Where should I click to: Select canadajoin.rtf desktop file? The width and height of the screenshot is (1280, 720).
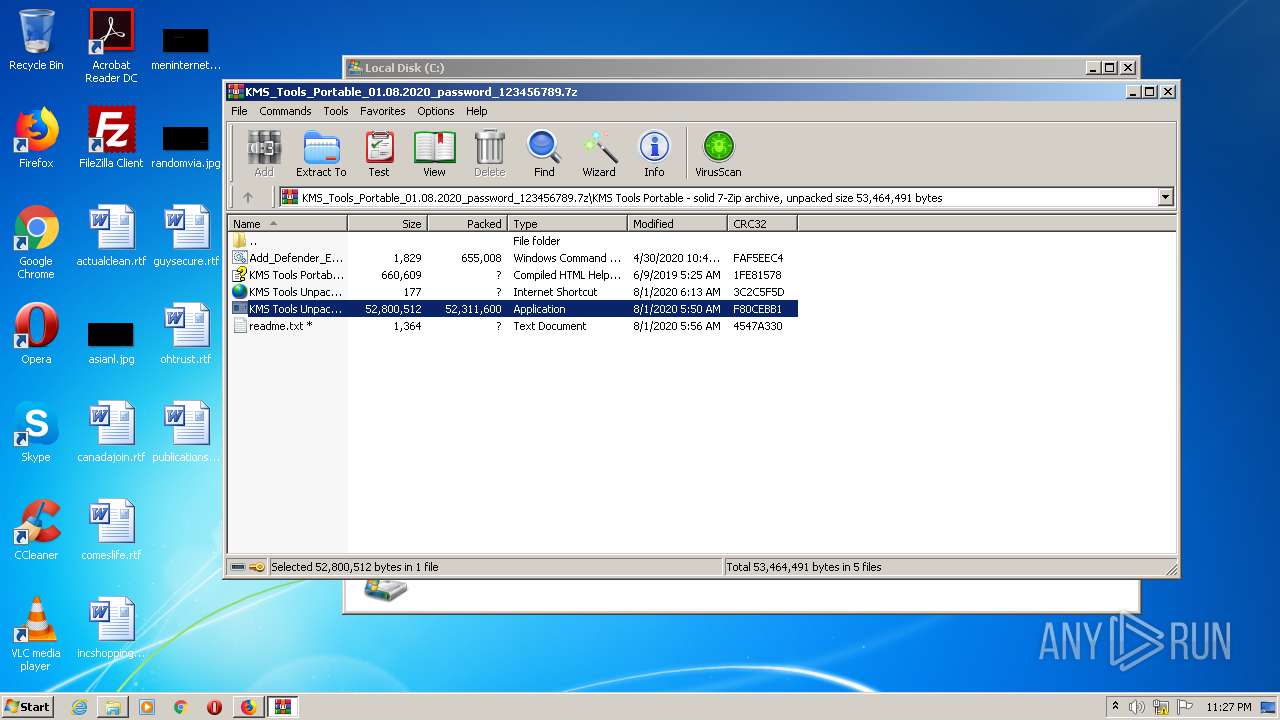tap(111, 432)
